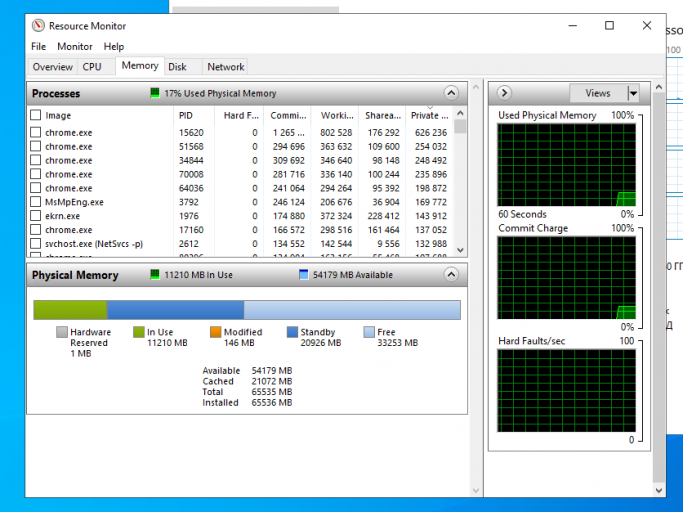Click the green In Use bar segment
This screenshot has width=683, height=512.
click(70, 310)
